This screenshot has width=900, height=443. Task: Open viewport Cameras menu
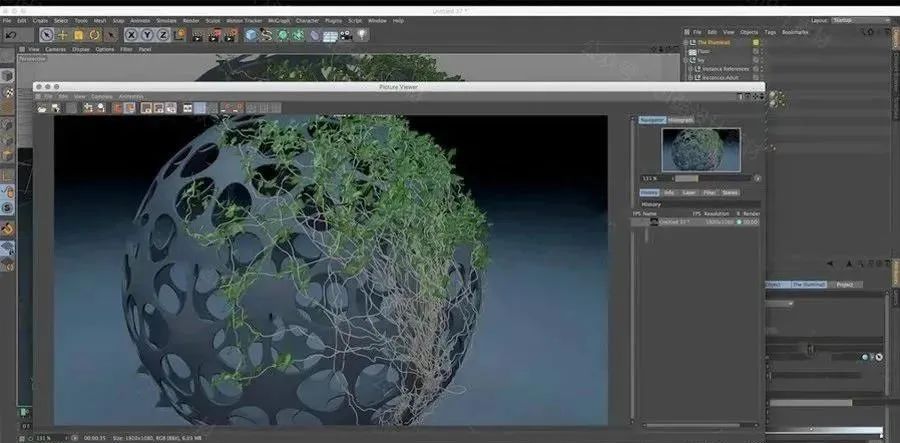[x=55, y=49]
